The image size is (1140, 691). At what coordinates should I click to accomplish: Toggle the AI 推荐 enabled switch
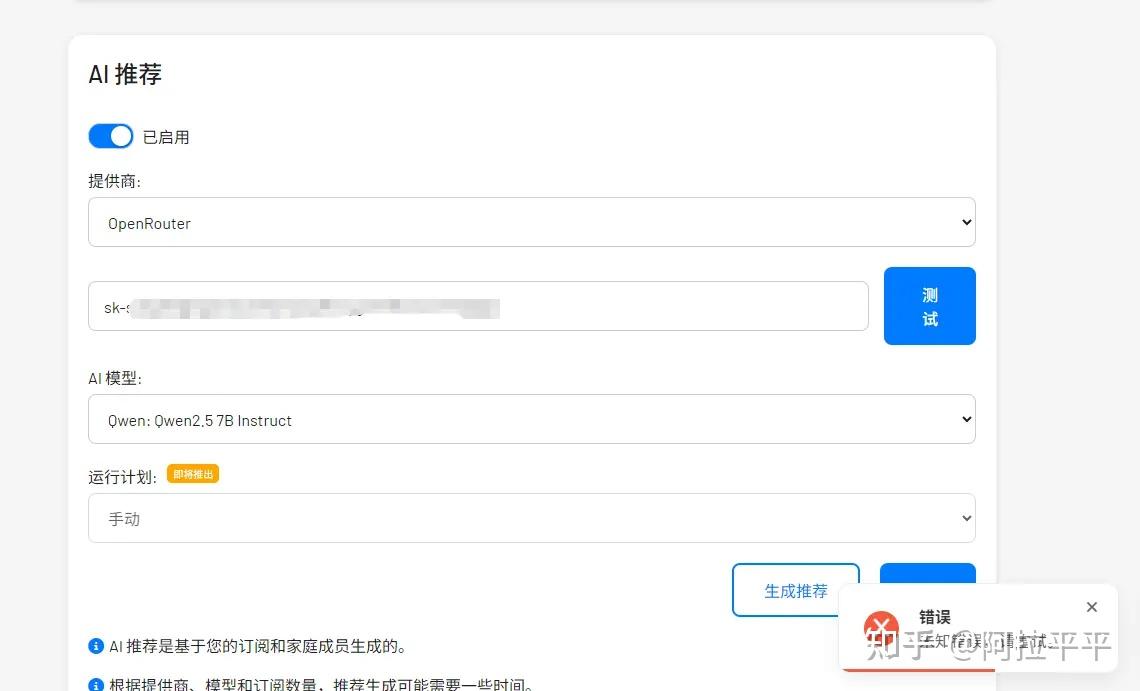point(110,136)
